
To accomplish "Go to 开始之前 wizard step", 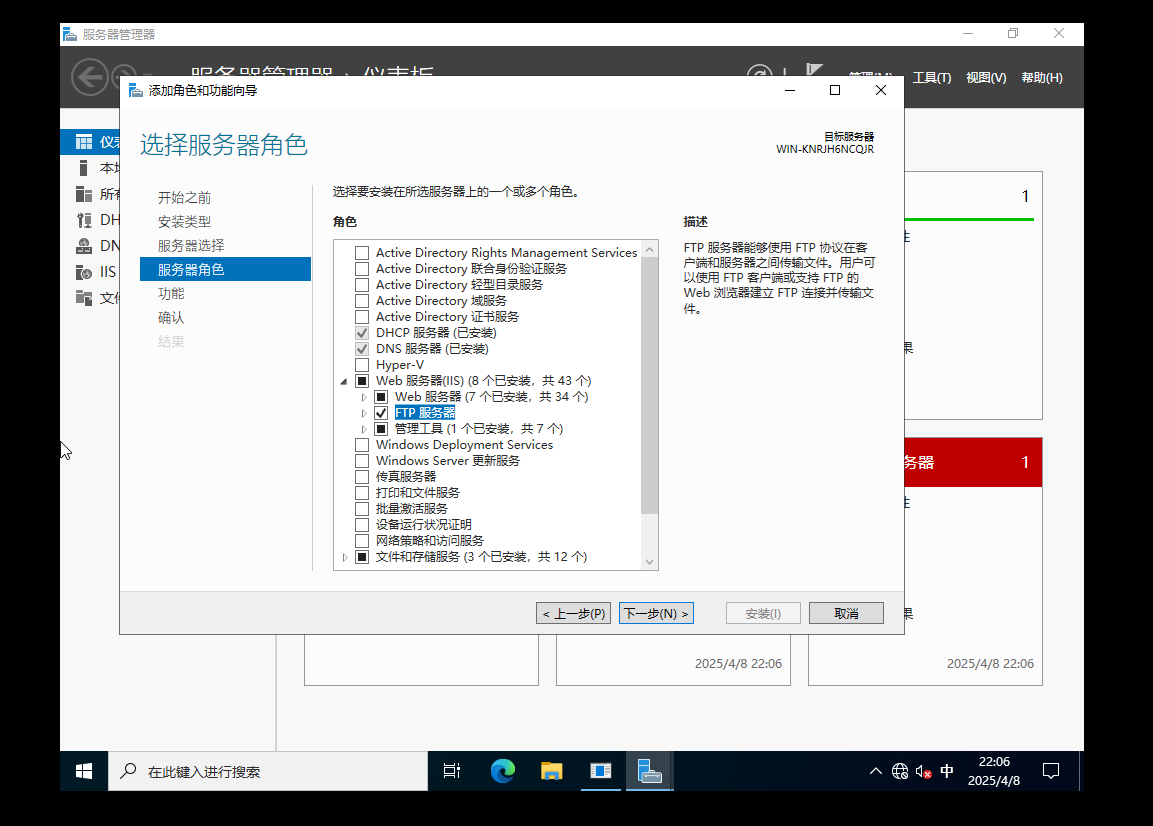I will pos(185,198).
